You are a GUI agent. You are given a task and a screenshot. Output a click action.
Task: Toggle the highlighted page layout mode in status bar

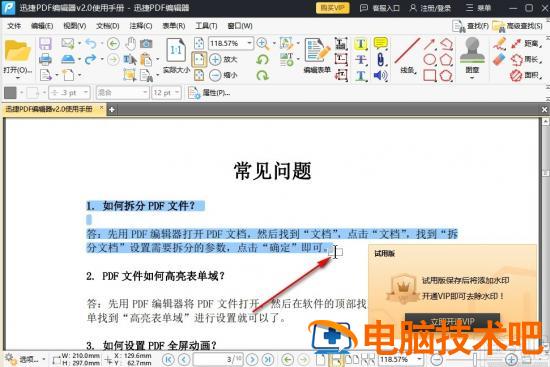336,360
